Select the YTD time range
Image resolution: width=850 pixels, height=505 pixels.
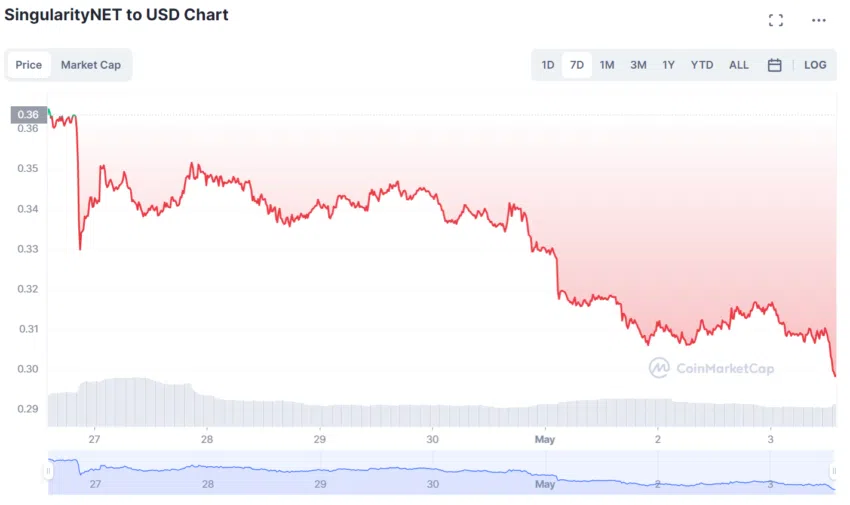(701, 65)
